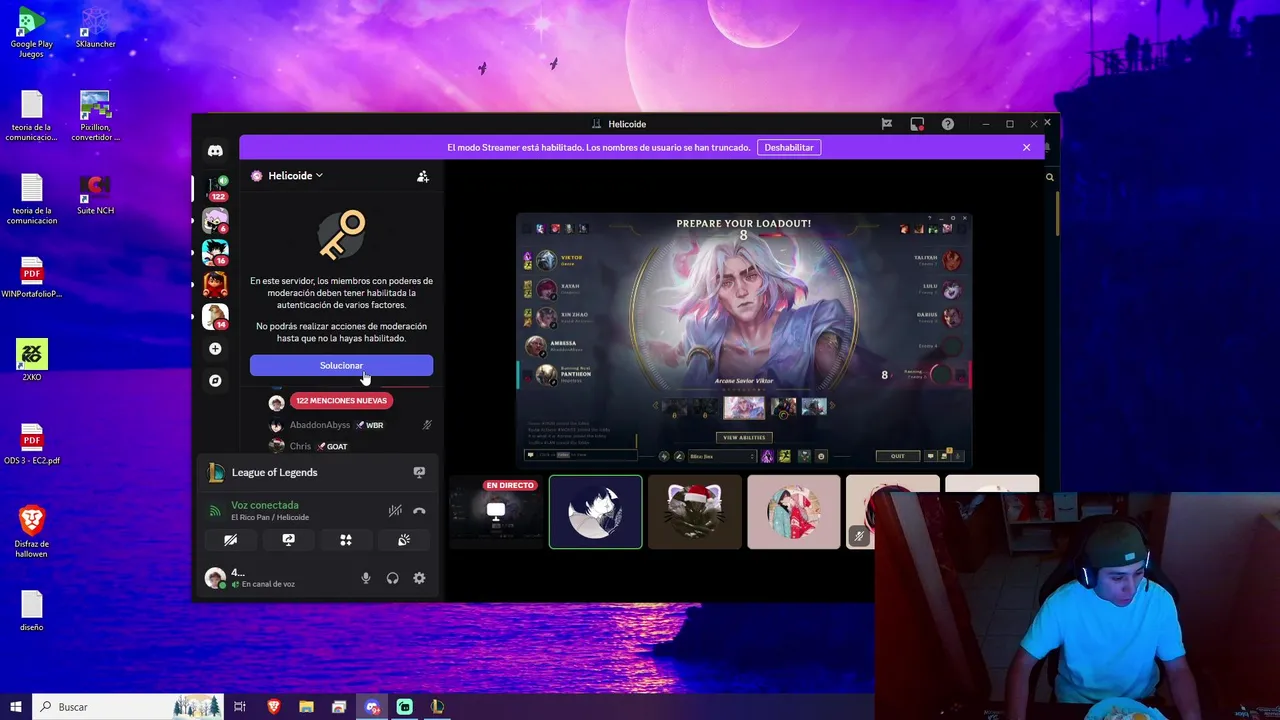
Task: Turn on camera in voice panel
Action: click(230, 540)
